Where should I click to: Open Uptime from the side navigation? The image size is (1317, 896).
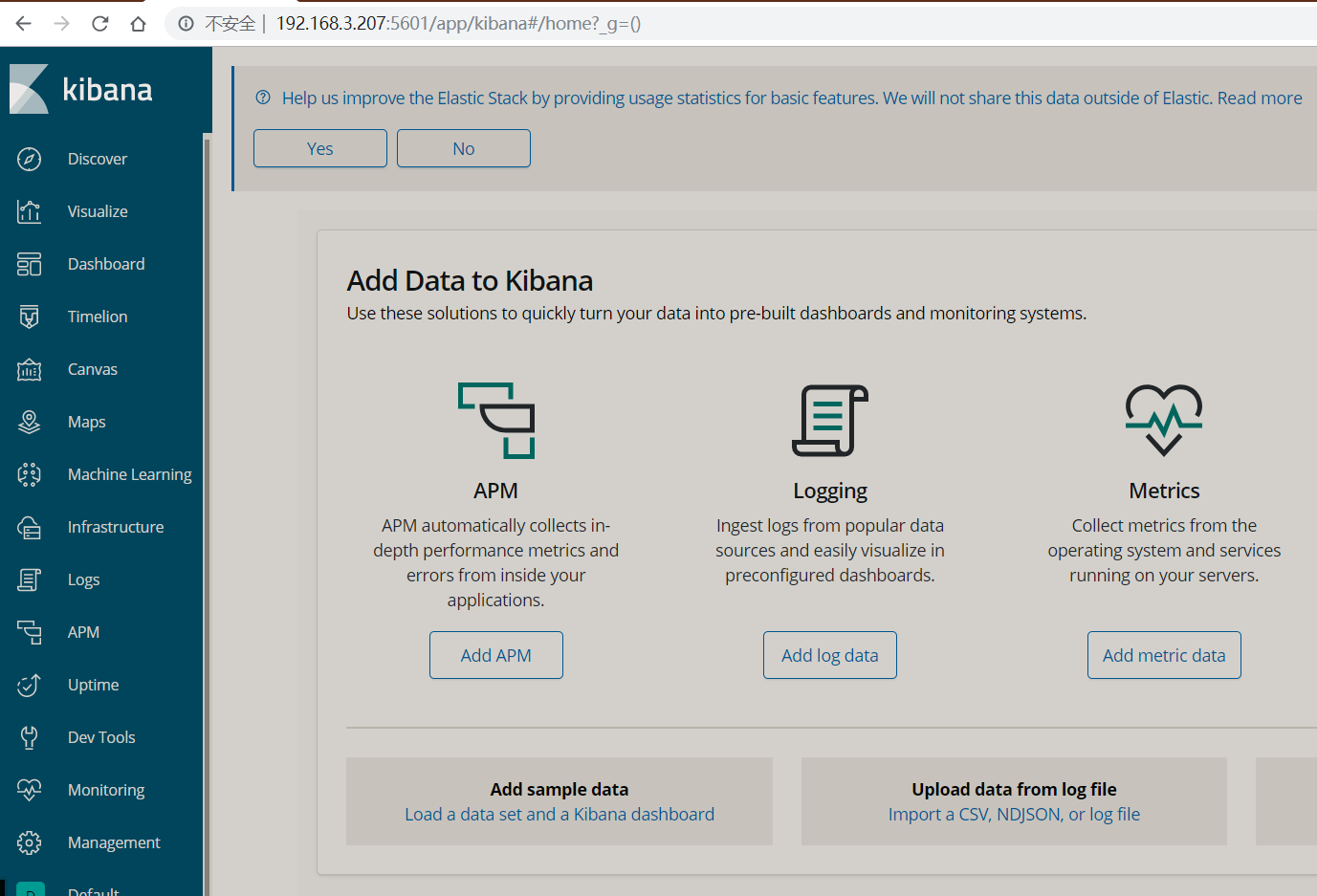pyautogui.click(x=93, y=685)
